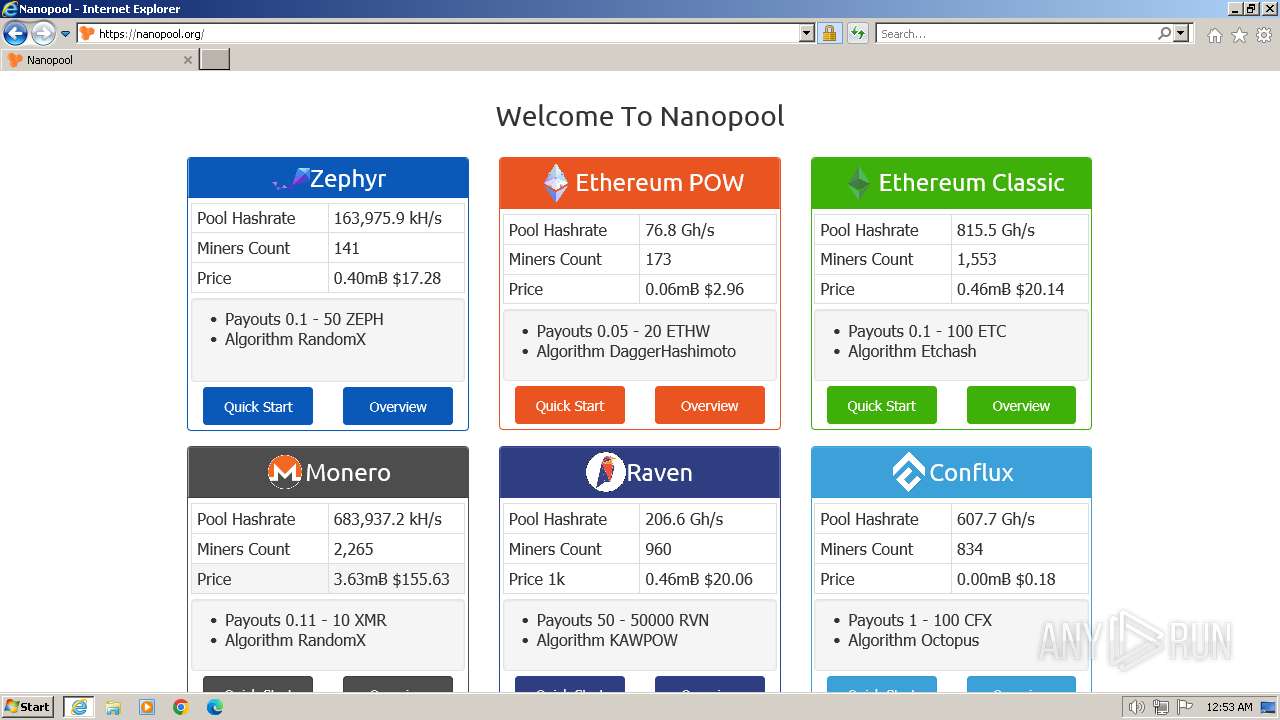This screenshot has width=1280, height=720.
Task: Click the security lock icon
Action: [829, 34]
